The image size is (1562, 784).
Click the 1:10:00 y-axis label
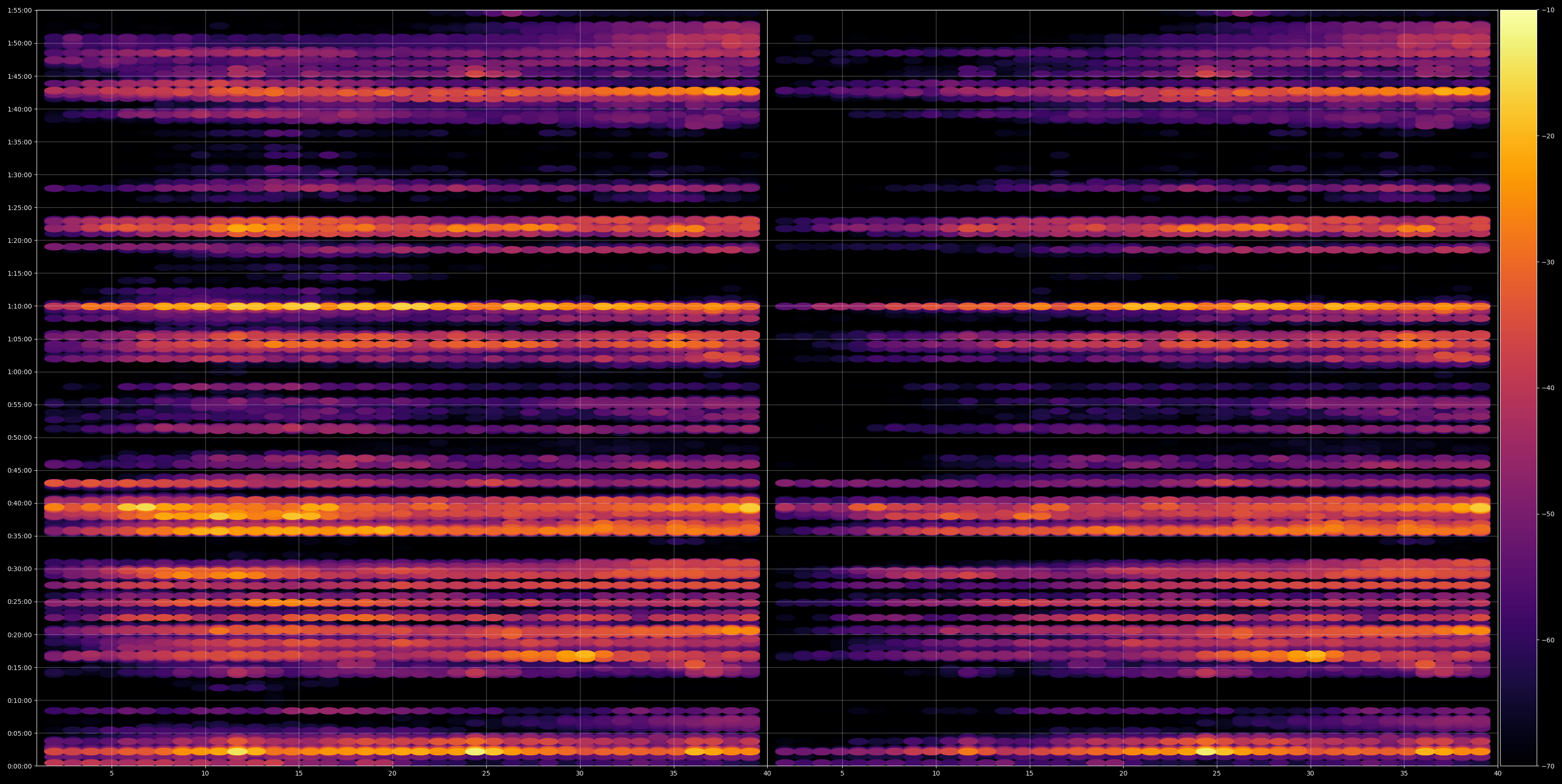pos(19,306)
